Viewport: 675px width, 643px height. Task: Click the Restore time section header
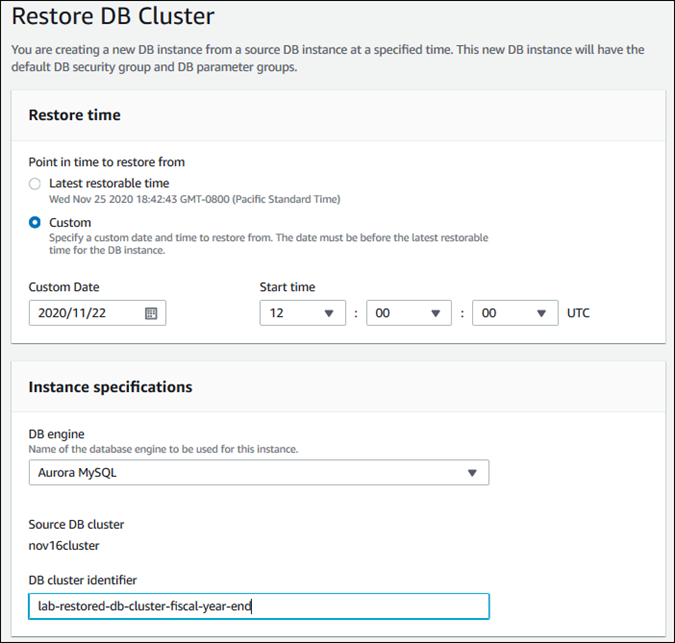click(75, 115)
